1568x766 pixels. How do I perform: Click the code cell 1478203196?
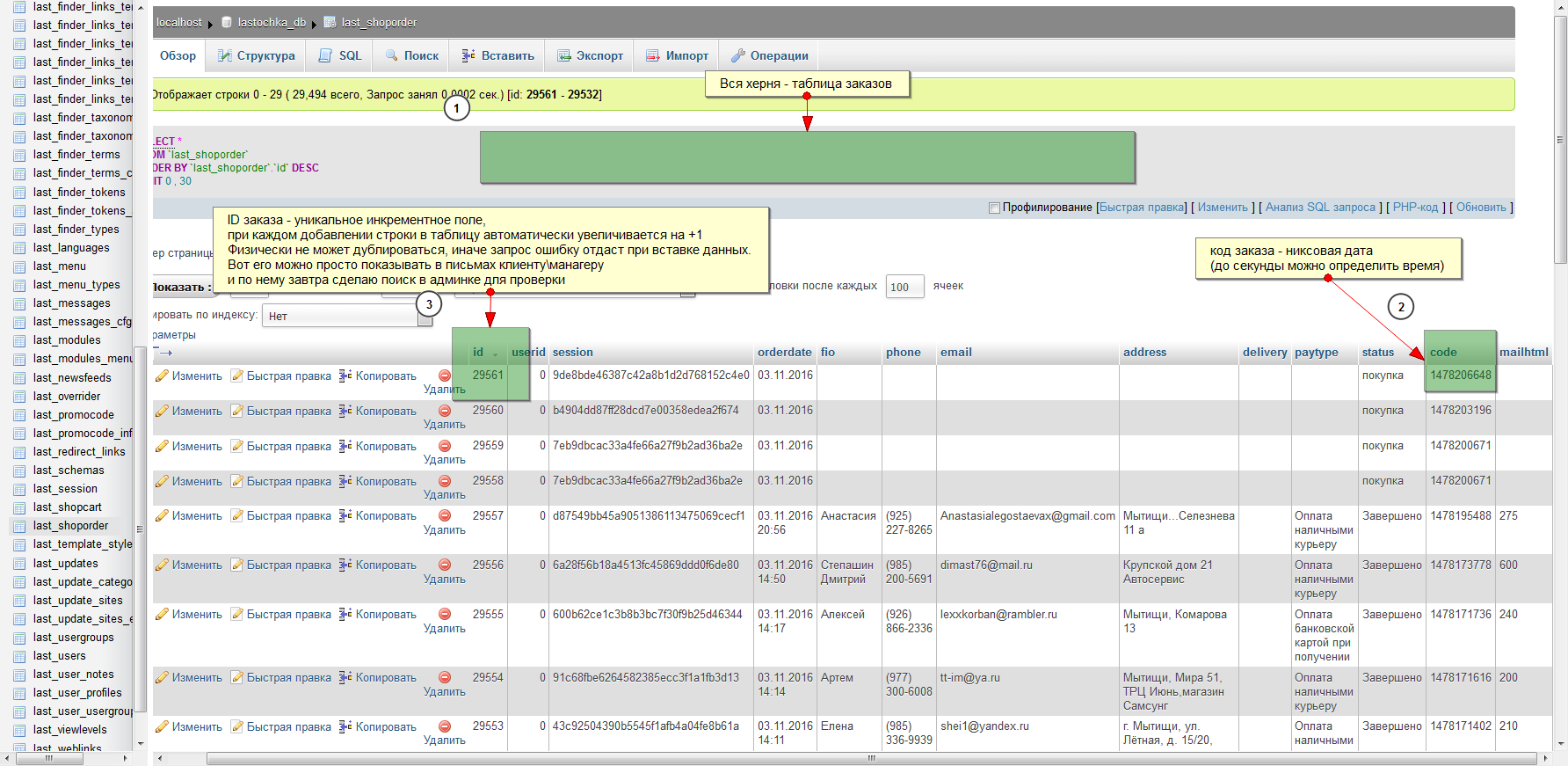coord(1461,410)
